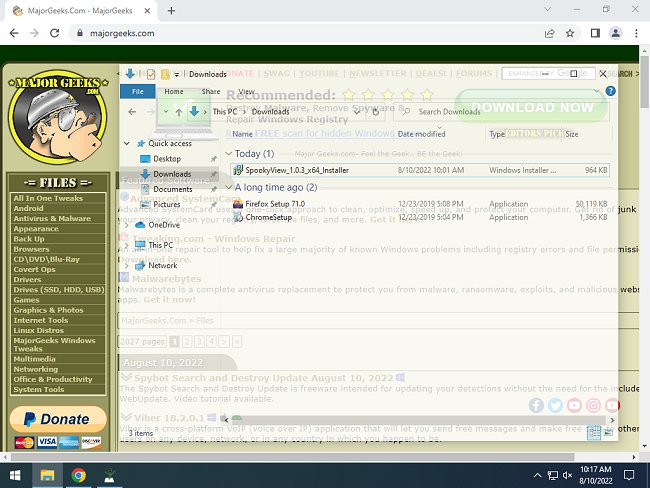Click the Explorer horizontal scrollbar
Viewport: 650px width, 488px height.
pos(419,420)
